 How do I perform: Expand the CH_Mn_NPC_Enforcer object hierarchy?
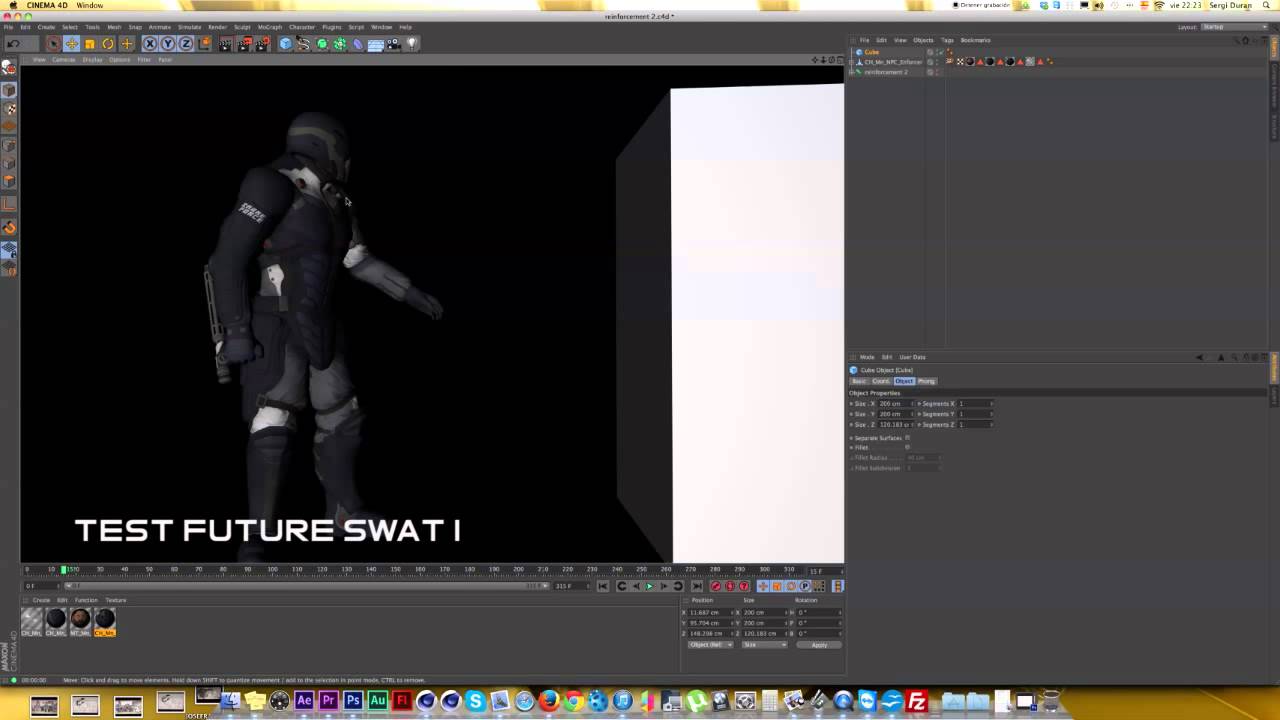point(853,62)
